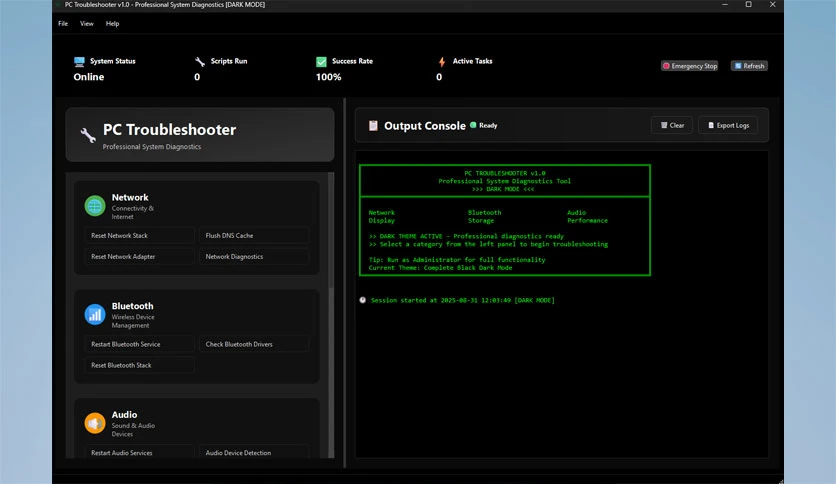Click the 'DARK THEME ACTIVE' console line

coord(466,236)
